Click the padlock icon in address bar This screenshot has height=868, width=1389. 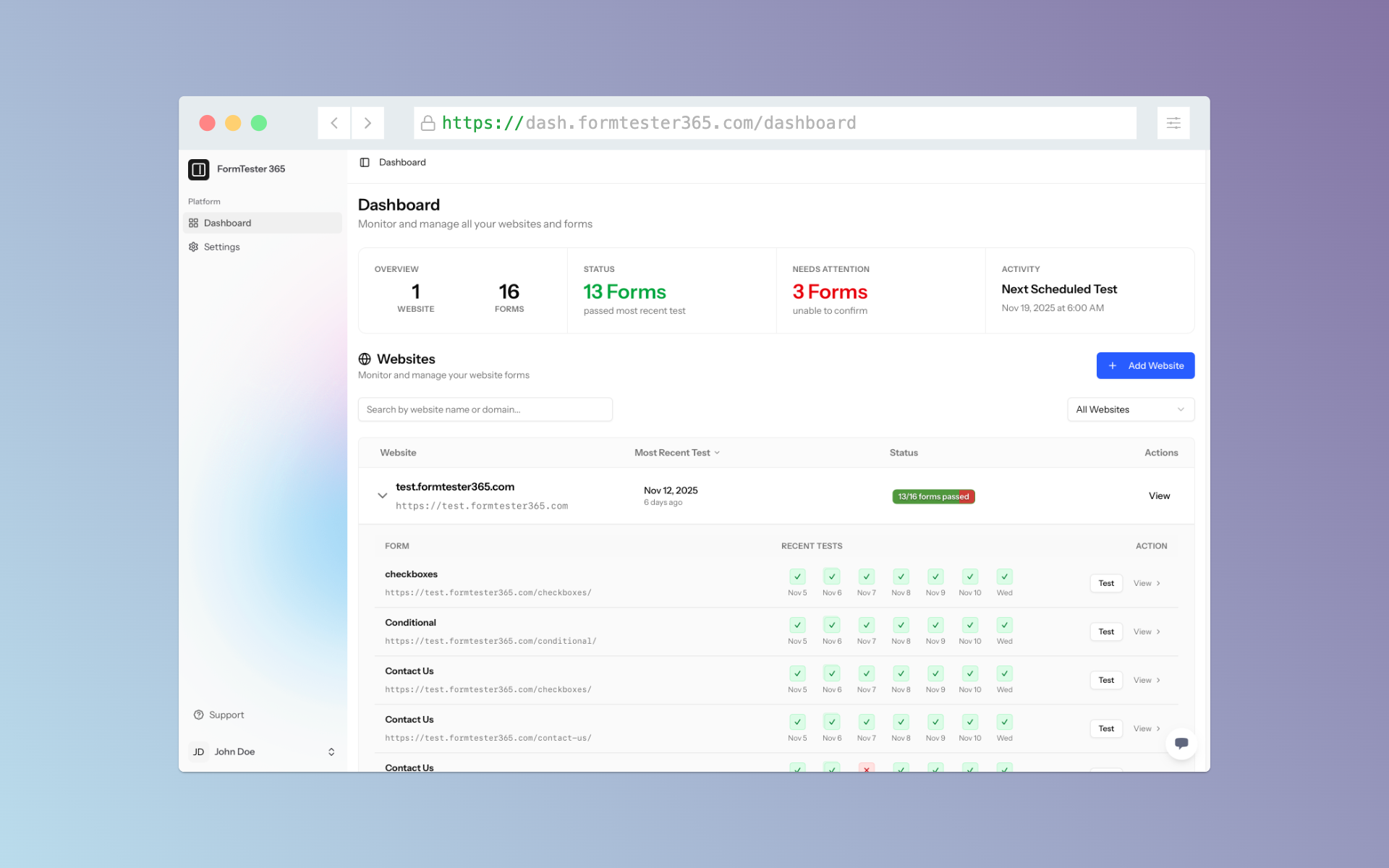pos(428,124)
